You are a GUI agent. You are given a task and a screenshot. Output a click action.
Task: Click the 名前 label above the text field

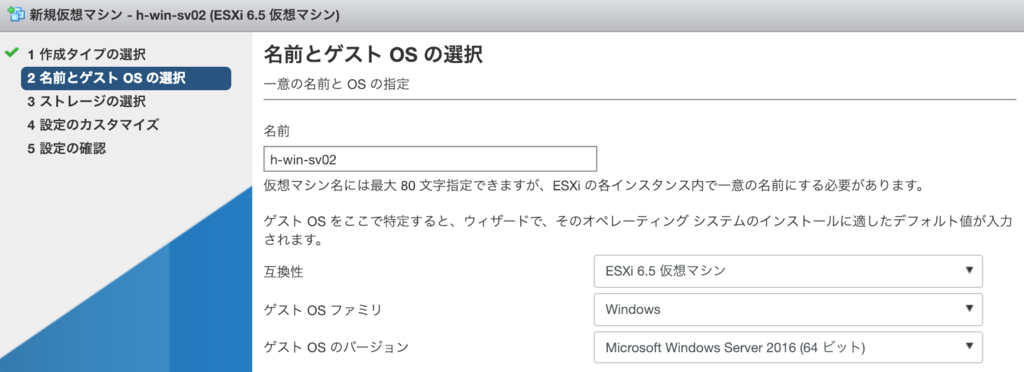(x=277, y=131)
